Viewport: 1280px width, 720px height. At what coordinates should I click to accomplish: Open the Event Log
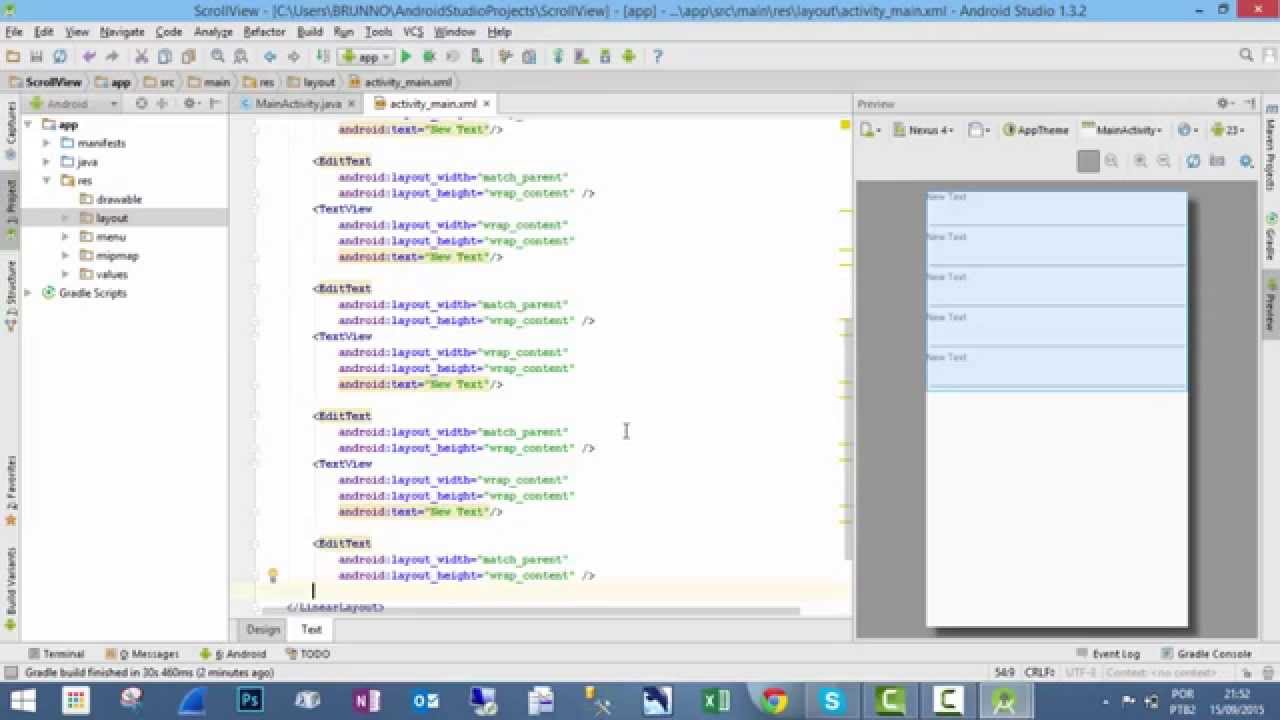click(x=1108, y=654)
